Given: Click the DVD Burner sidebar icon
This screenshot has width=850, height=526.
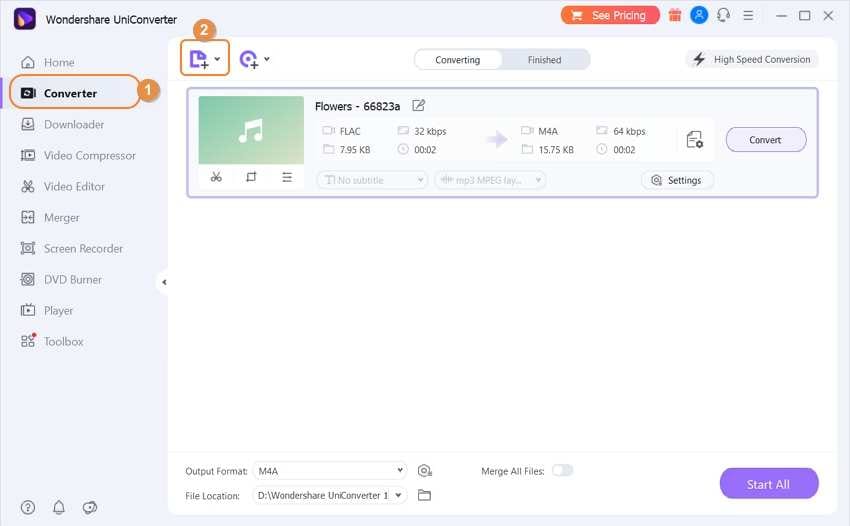Looking at the screenshot, I should point(28,279).
